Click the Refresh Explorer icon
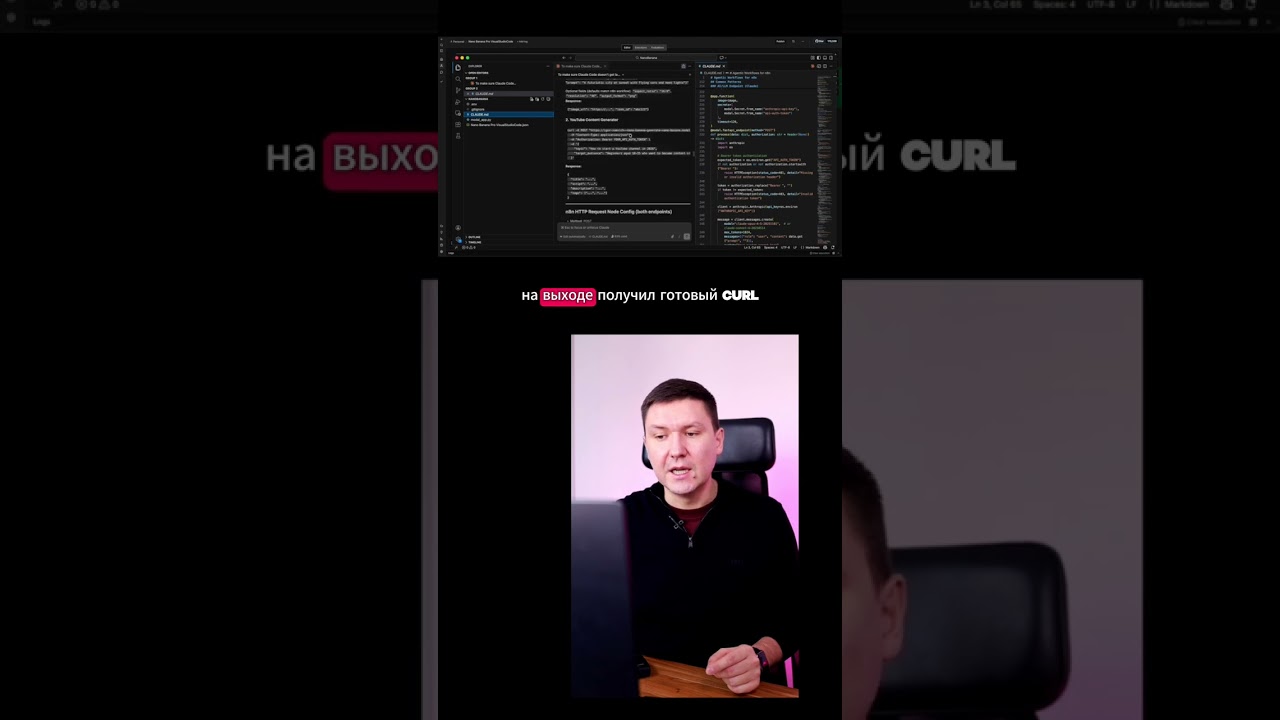This screenshot has width=1280, height=720. (x=543, y=99)
